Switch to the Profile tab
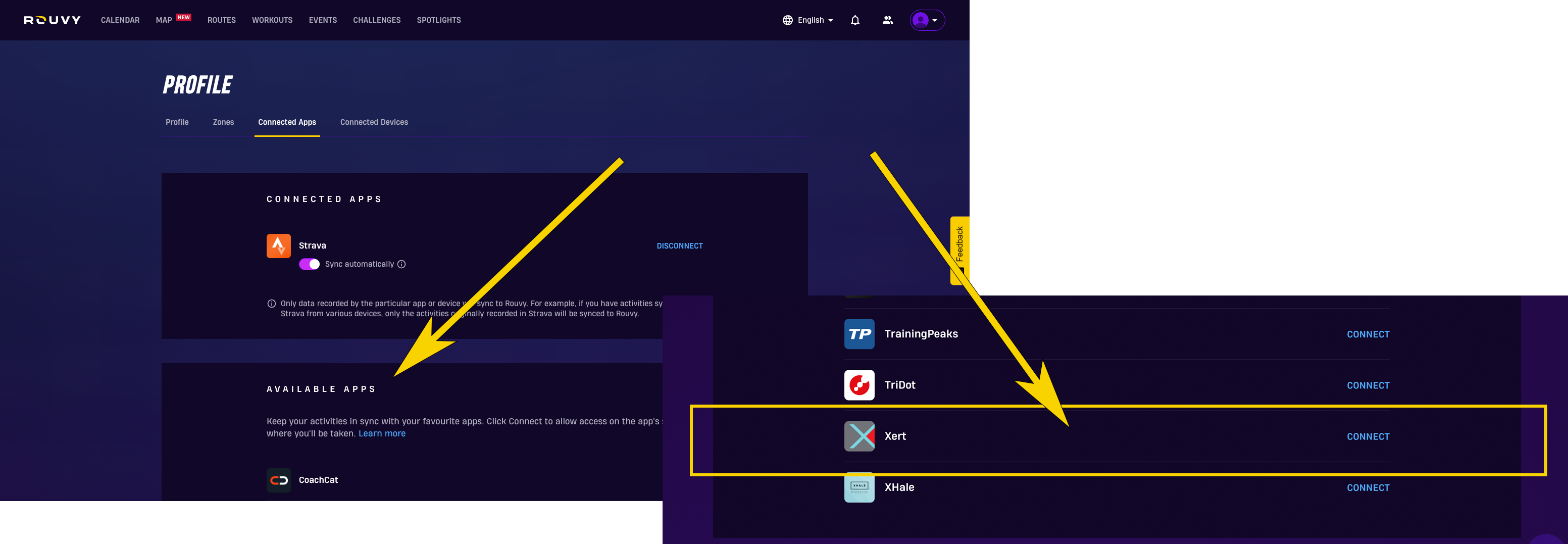This screenshot has width=1568, height=544. click(x=177, y=122)
